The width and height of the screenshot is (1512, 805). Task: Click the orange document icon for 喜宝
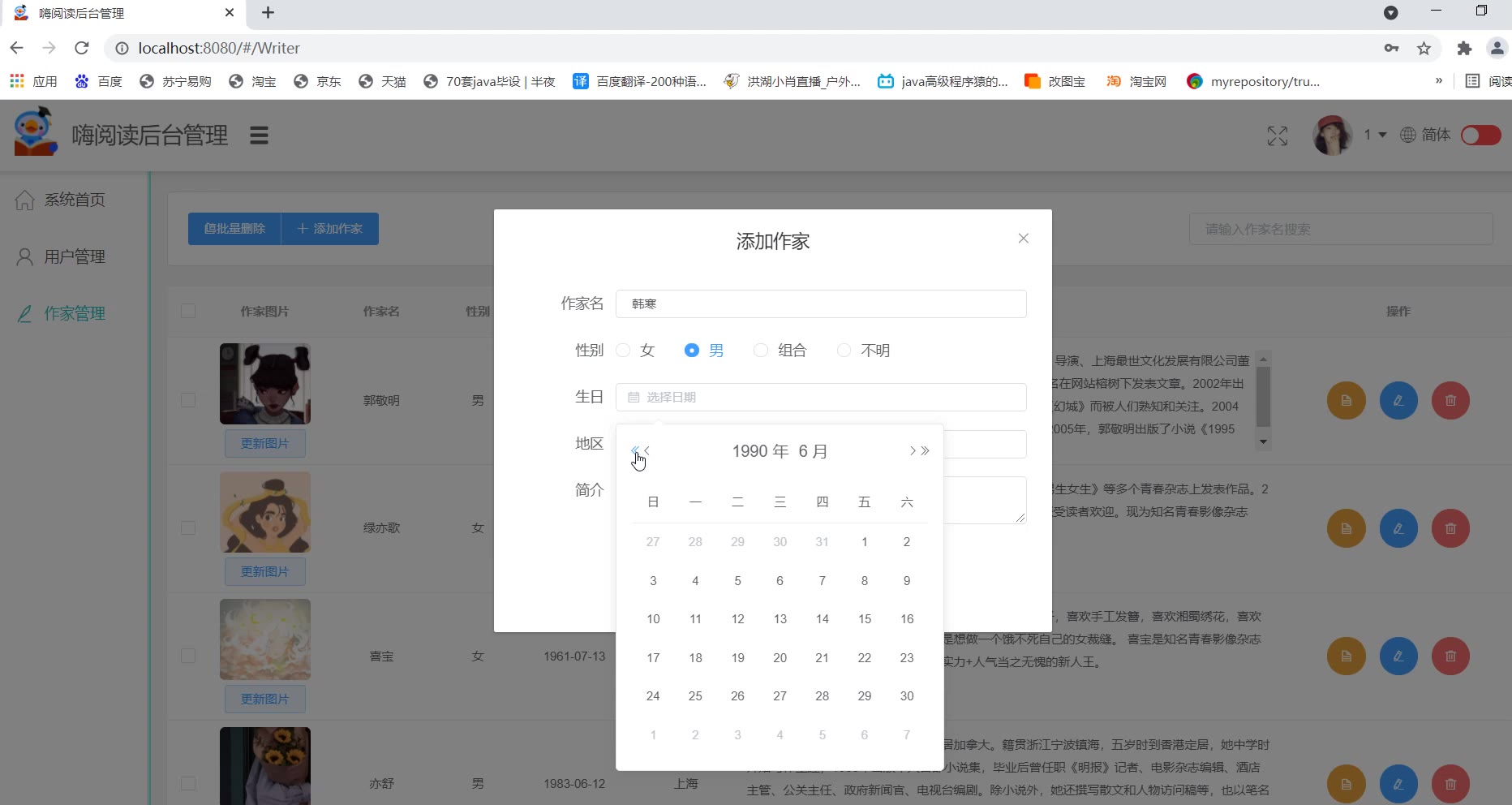click(1346, 656)
